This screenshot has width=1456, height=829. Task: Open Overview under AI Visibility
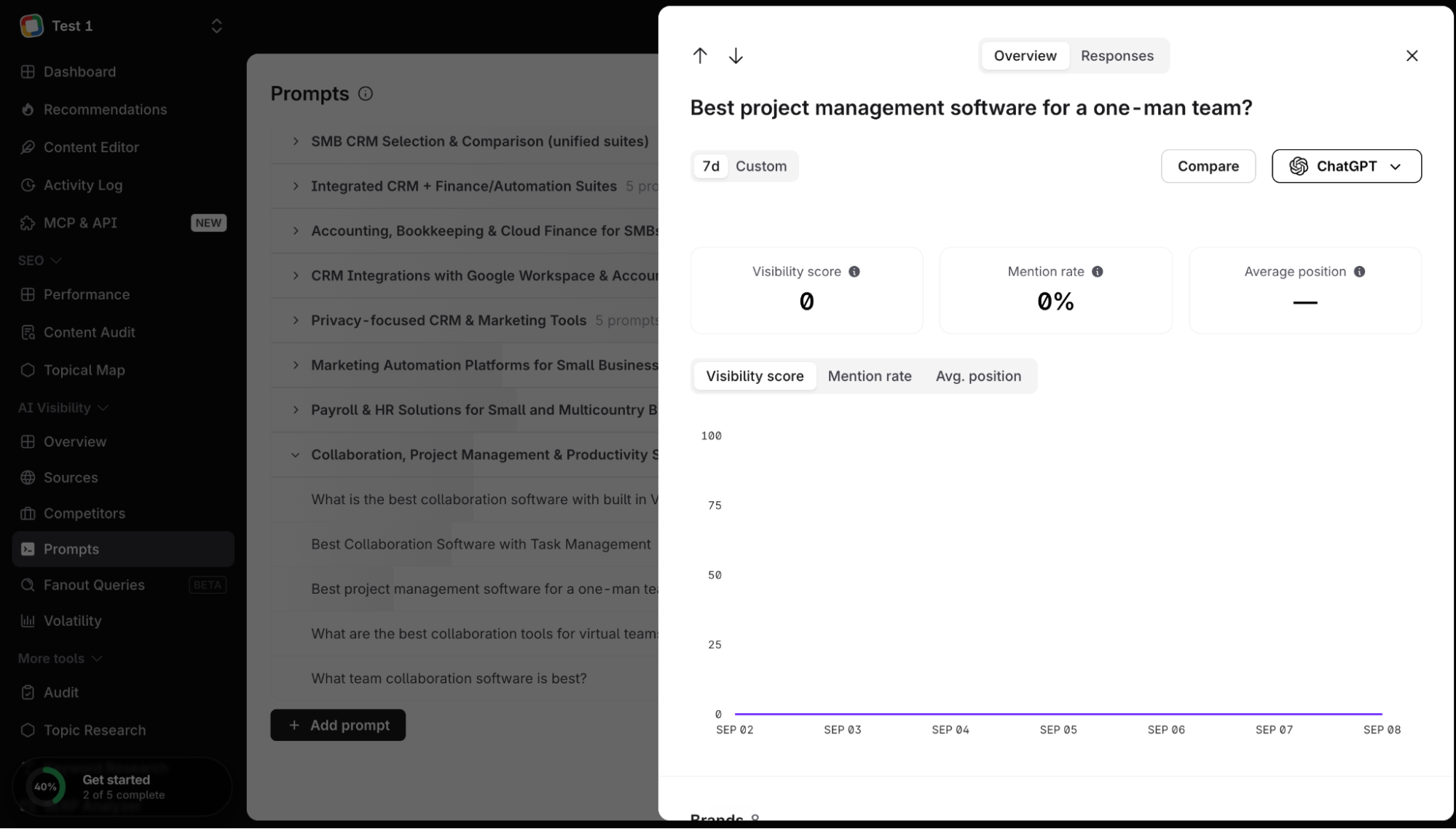pos(122,442)
